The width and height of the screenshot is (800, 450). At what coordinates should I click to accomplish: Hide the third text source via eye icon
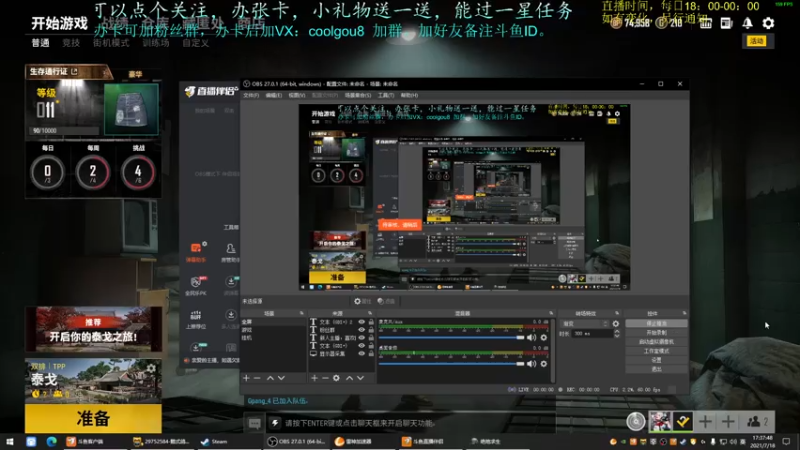pos(362,338)
